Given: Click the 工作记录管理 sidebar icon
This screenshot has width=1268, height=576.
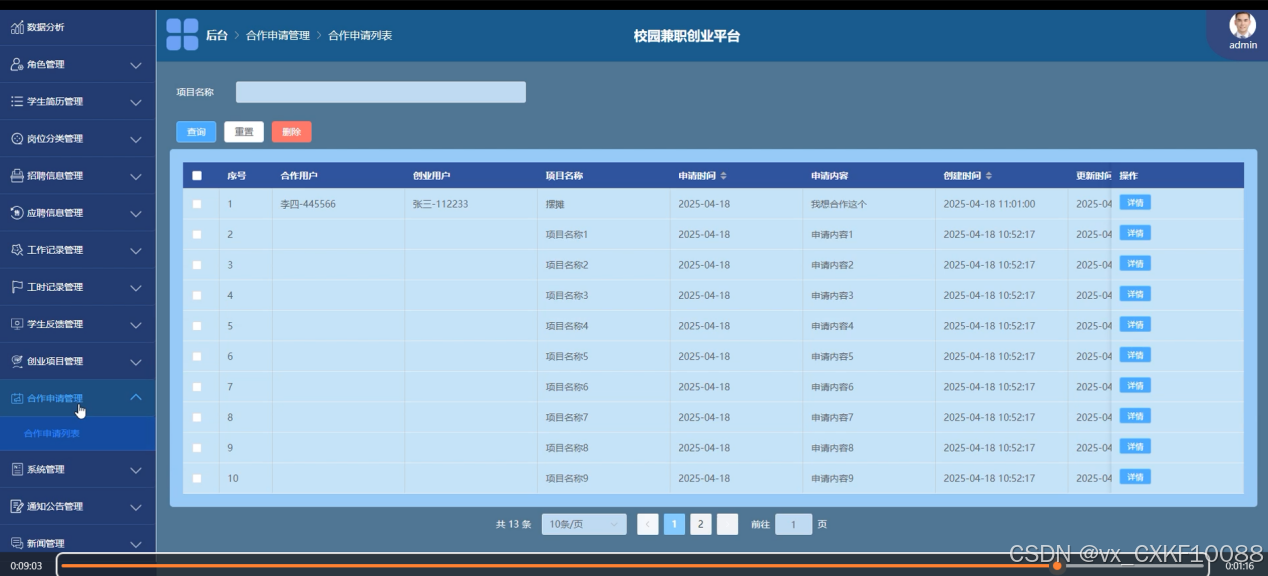Looking at the screenshot, I should tap(17, 250).
